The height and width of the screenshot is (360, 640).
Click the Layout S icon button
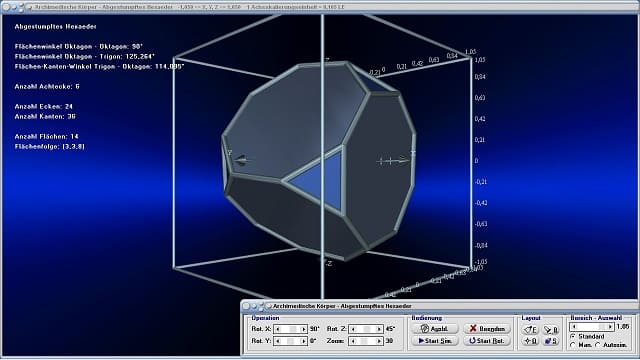click(x=551, y=341)
